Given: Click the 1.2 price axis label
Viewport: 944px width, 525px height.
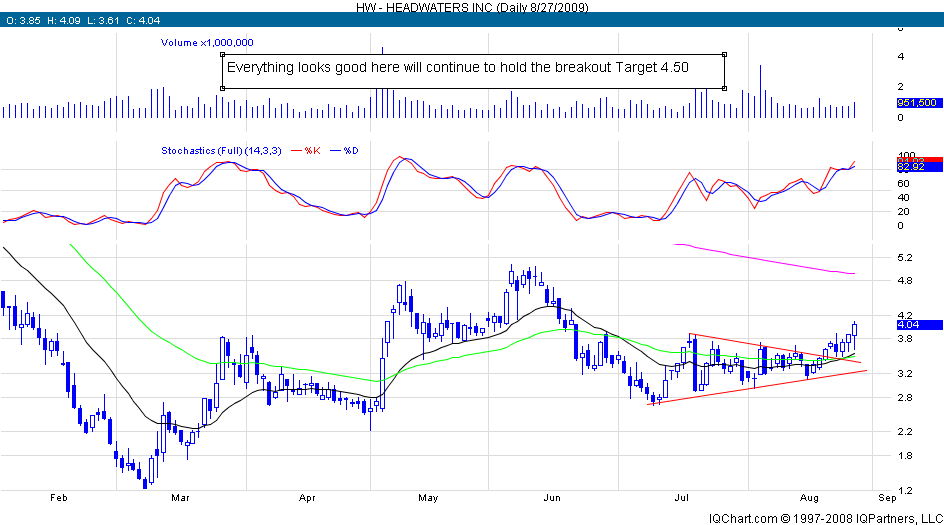Looking at the screenshot, I should (x=905, y=491).
